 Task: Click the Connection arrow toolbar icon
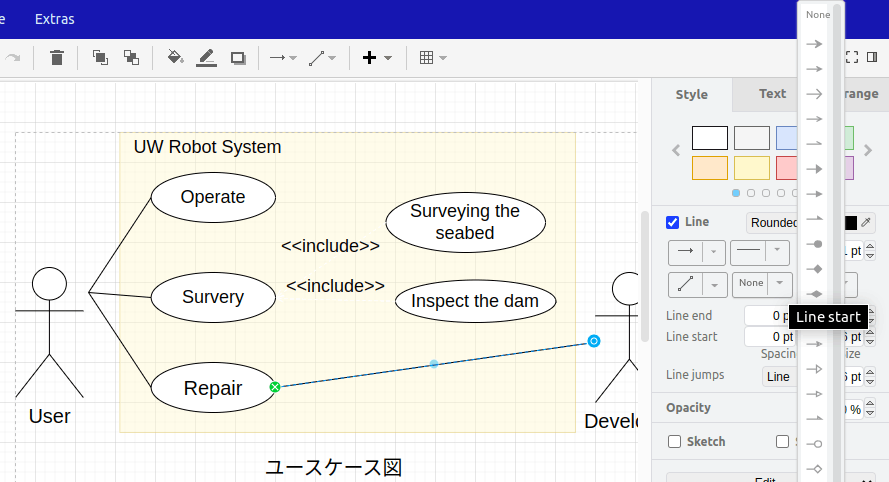tap(277, 58)
